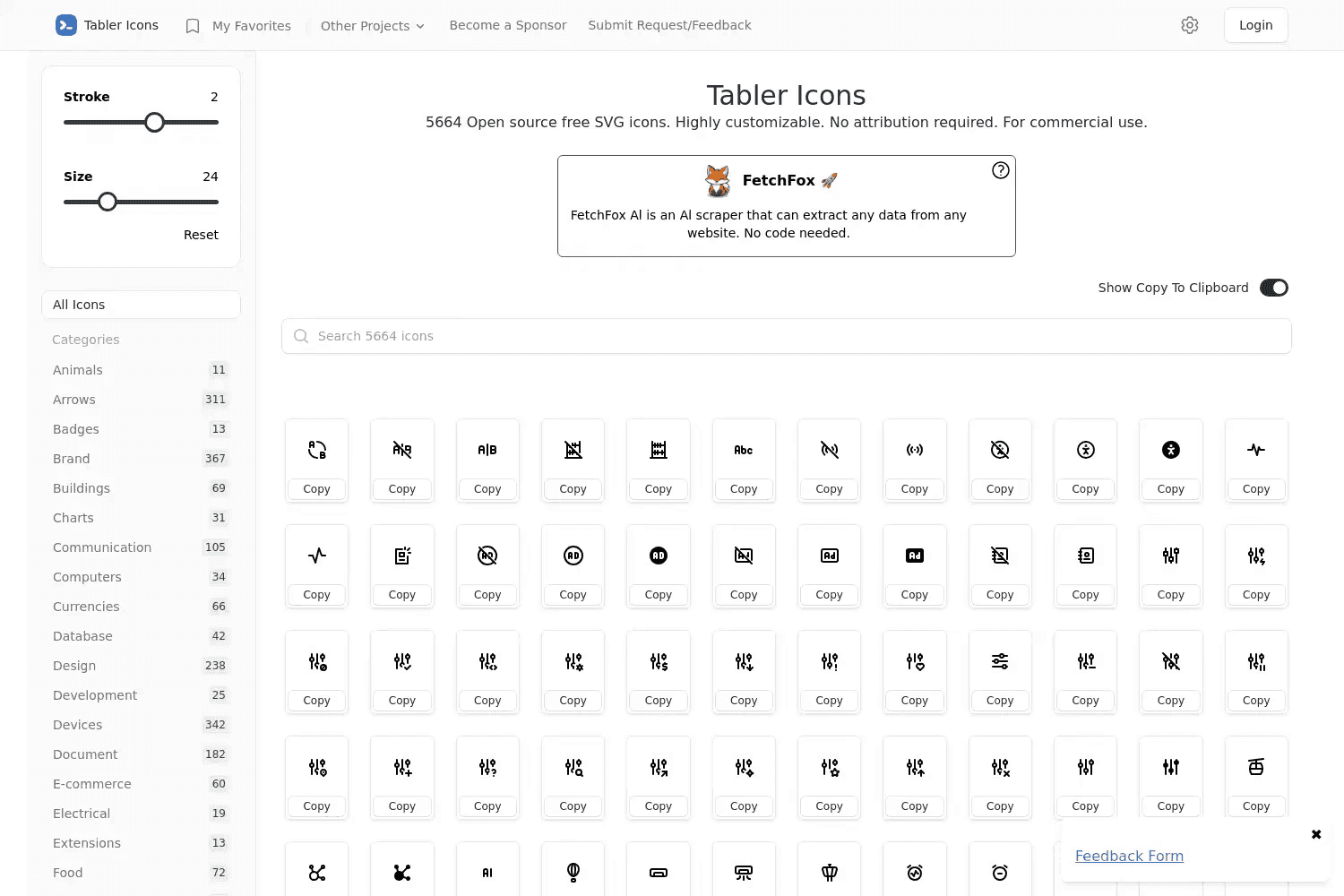Screen dimensions: 1344x896
Task: Select the All Icons category
Action: (141, 305)
